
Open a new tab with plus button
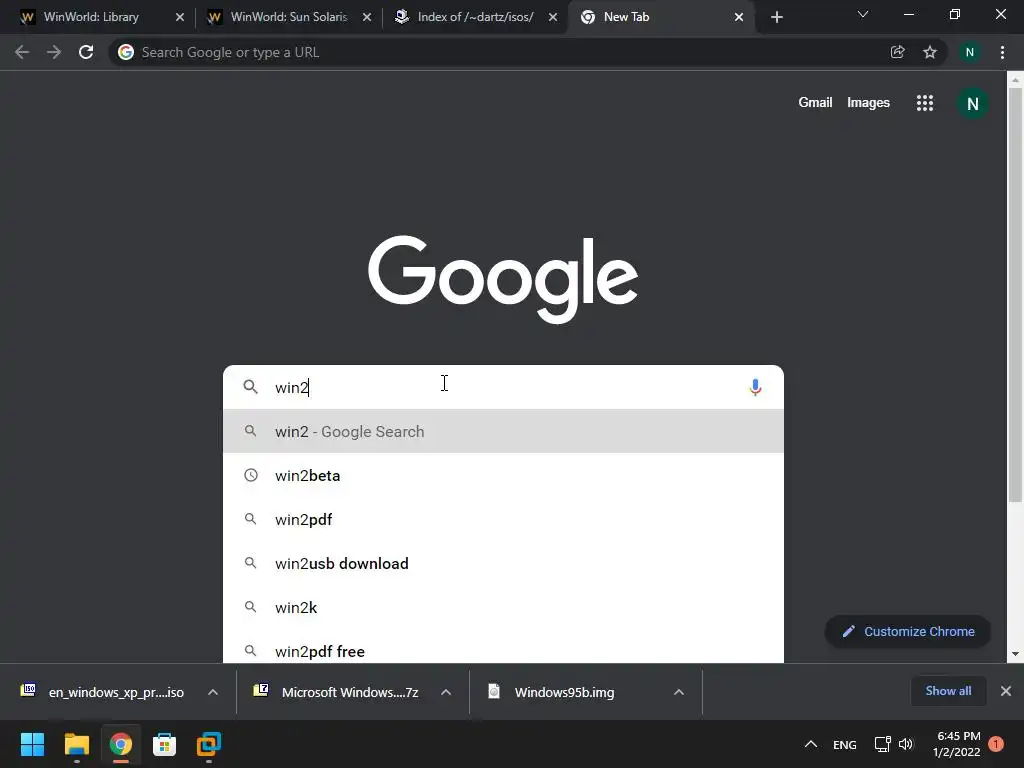[776, 17]
